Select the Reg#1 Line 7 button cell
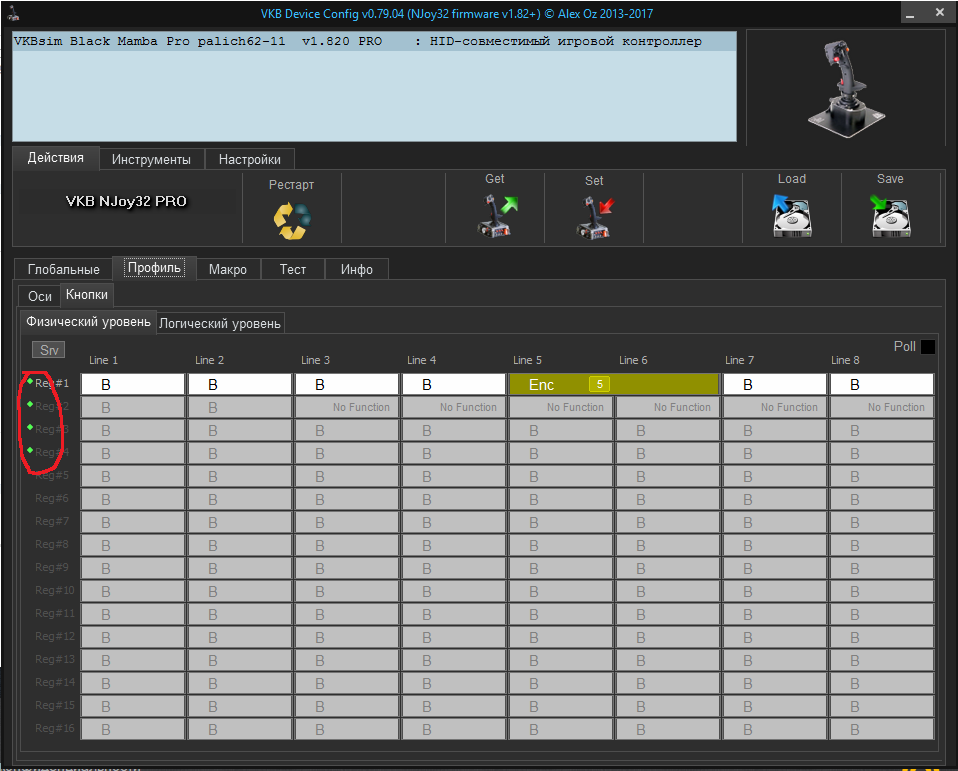The image size is (958, 771). click(775, 384)
